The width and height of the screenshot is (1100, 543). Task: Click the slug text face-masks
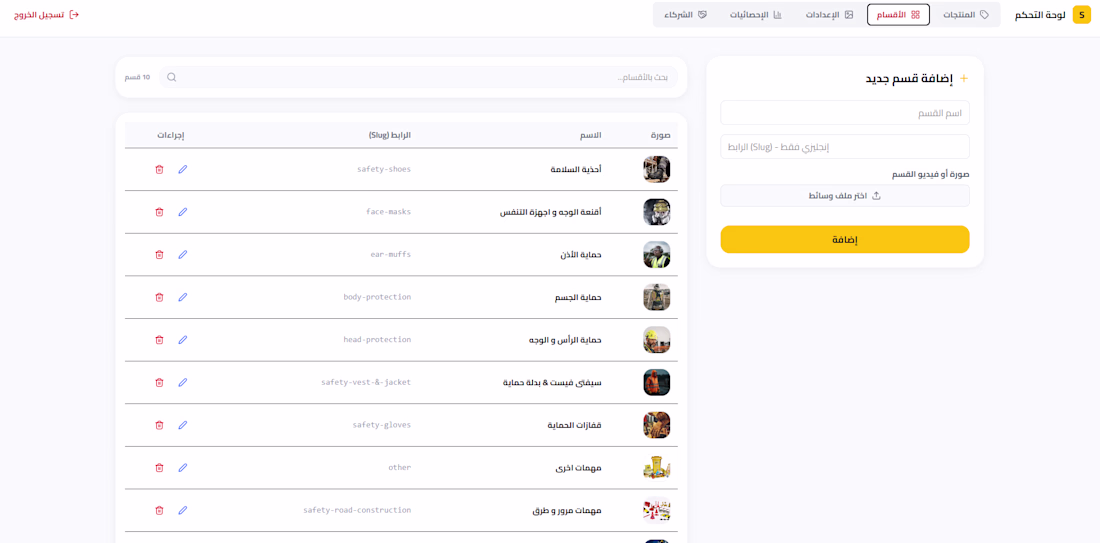tap(389, 212)
